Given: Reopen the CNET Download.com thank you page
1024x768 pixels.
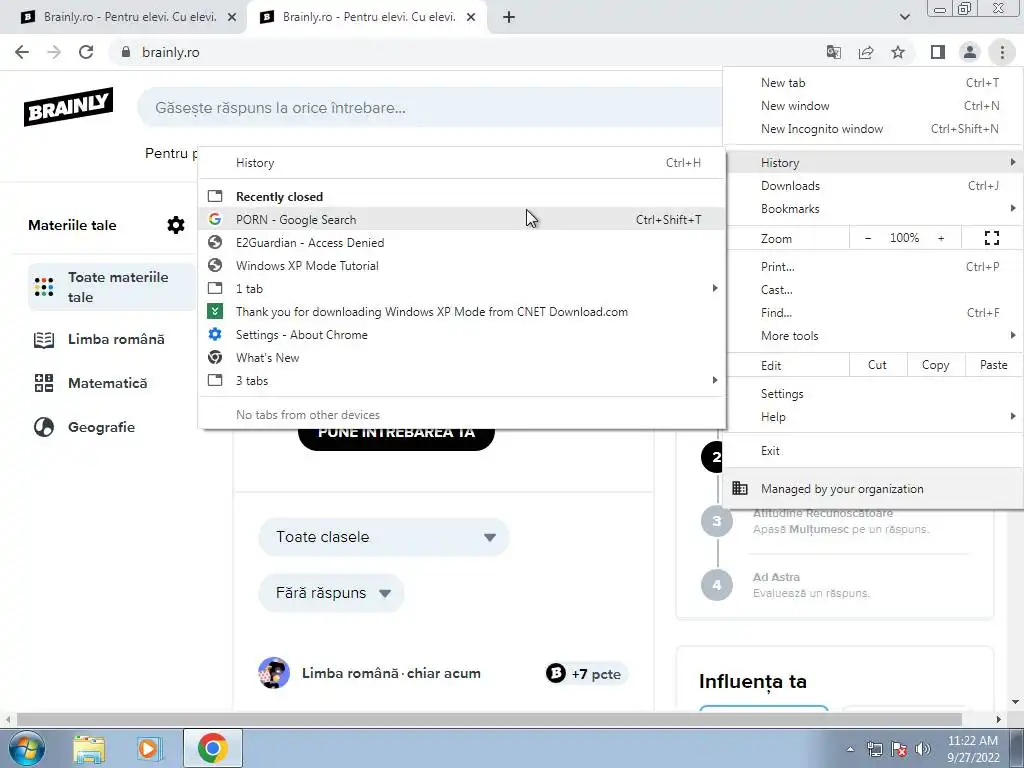Looking at the screenshot, I should pos(462,312).
